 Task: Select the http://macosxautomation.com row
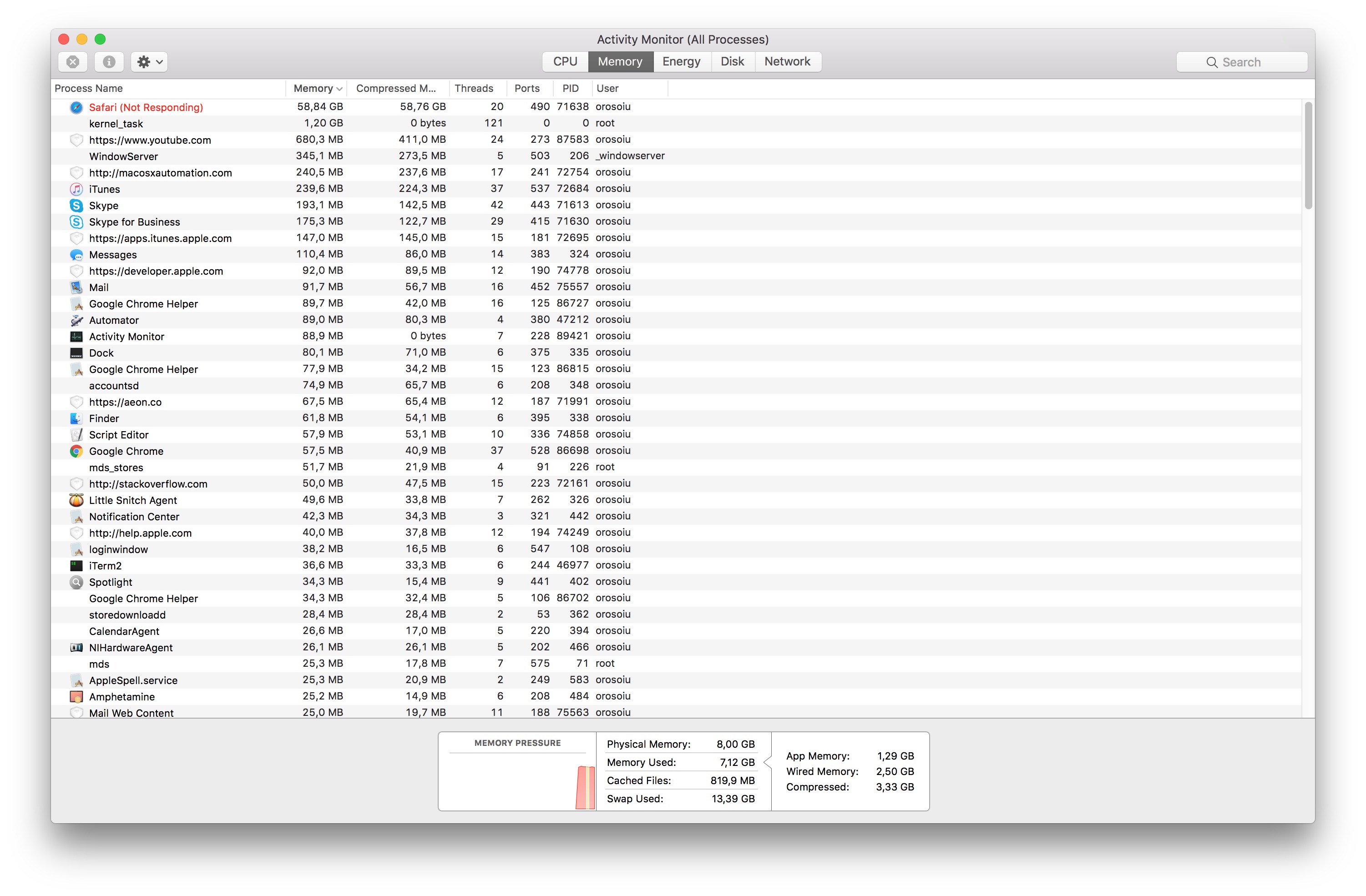coord(676,173)
